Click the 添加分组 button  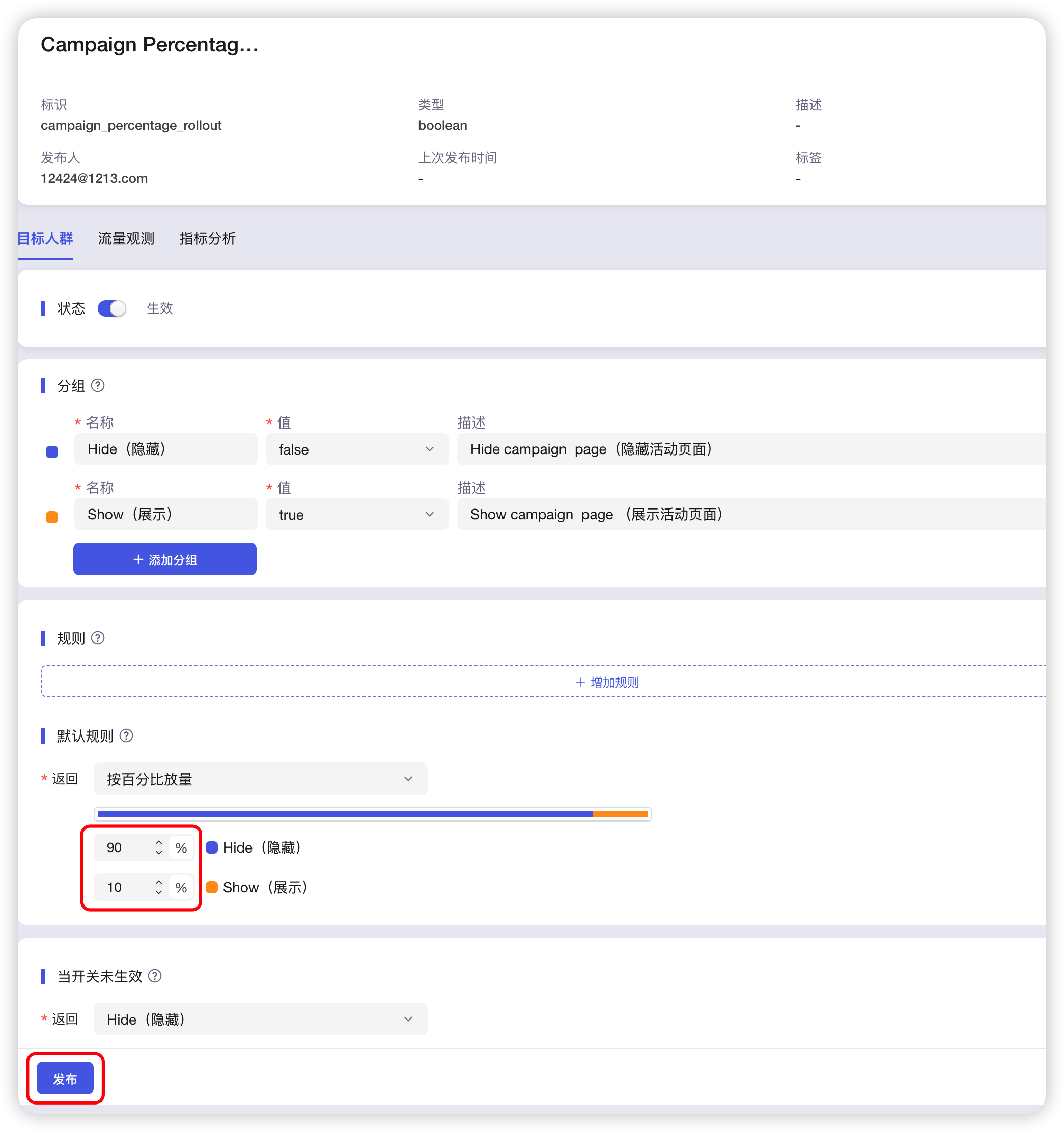(164, 559)
